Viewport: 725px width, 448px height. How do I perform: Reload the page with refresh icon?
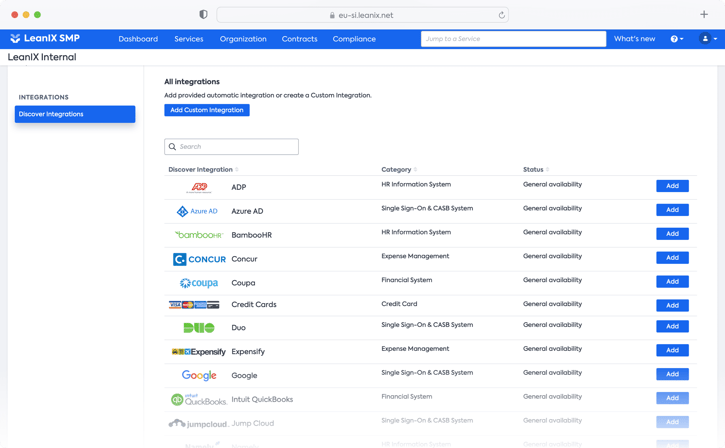502,15
